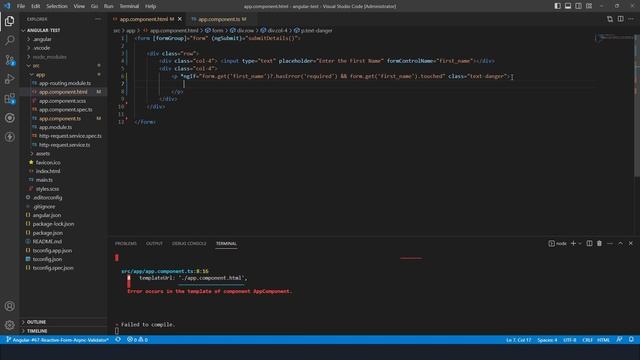640x360 pixels.
Task: Click Ln 7, Col 17 cursor position
Action: (518, 340)
